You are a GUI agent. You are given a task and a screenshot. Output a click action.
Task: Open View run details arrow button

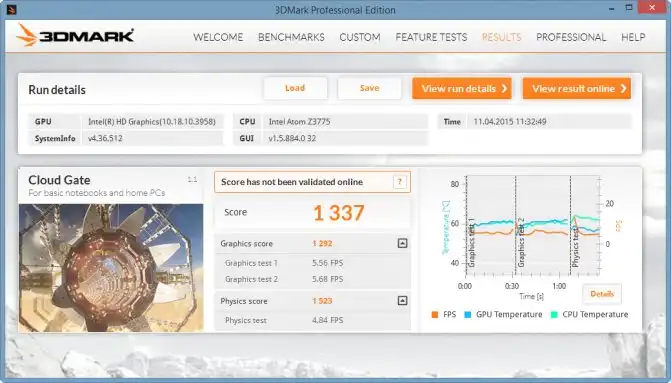click(x=462, y=89)
